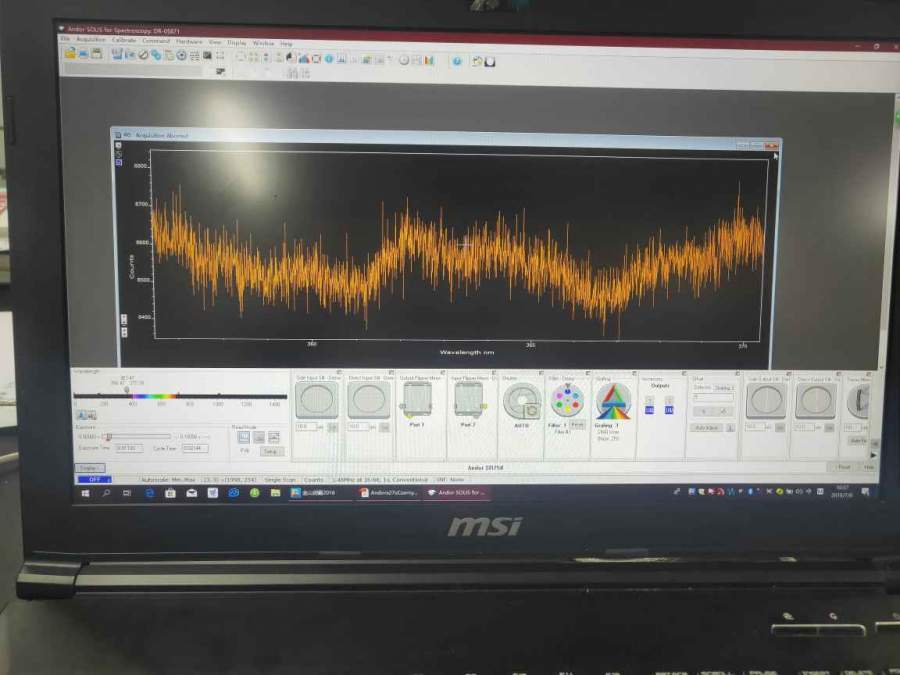Image resolution: width=900 pixels, height=675 pixels.
Task: Open the Hardware menu
Action: coord(188,42)
